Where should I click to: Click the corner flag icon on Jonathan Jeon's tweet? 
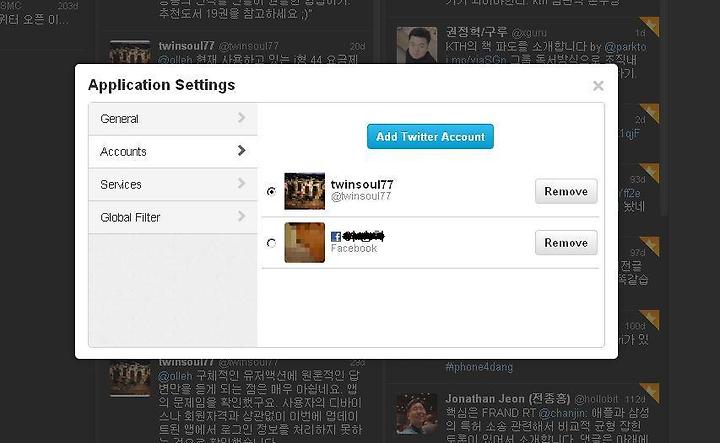click(x=650, y=393)
